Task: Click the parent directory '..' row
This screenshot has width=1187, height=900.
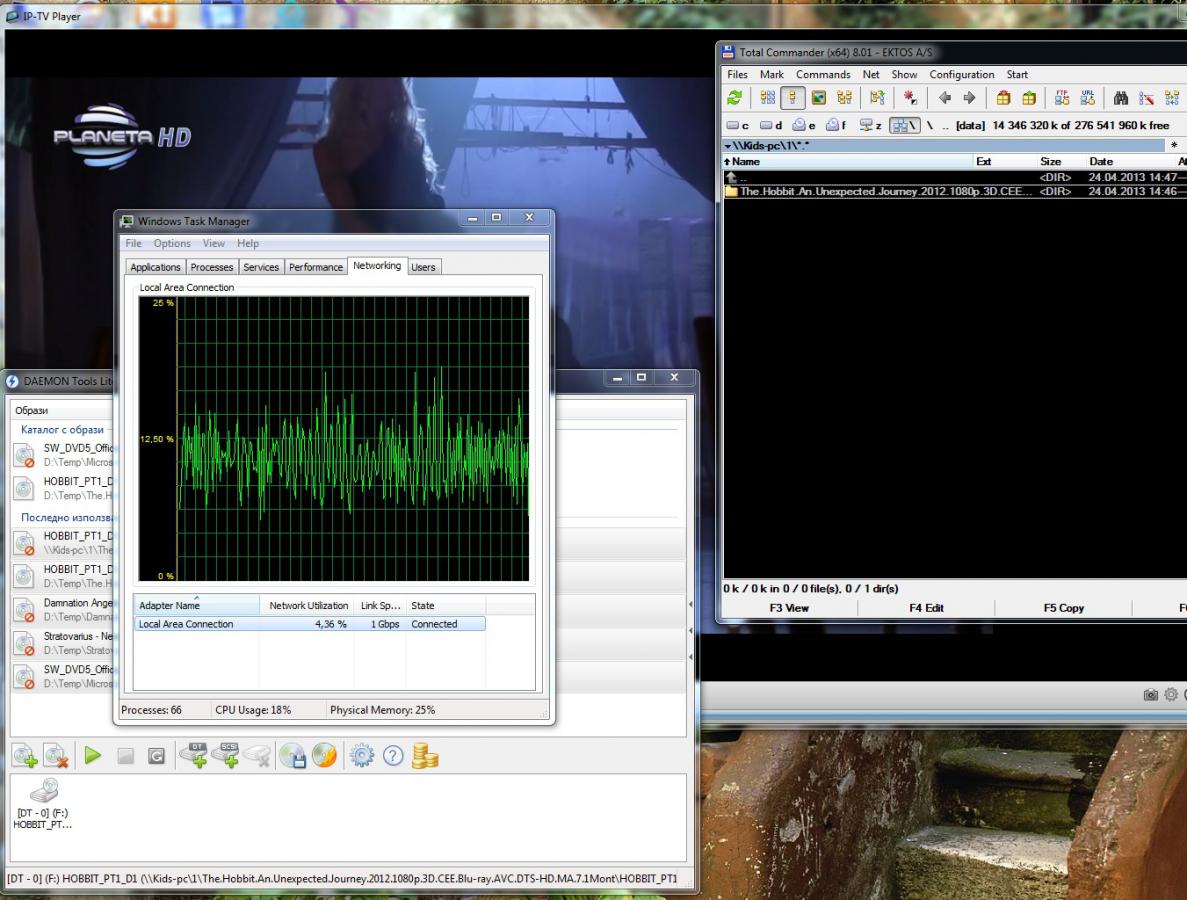Action: [x=955, y=177]
